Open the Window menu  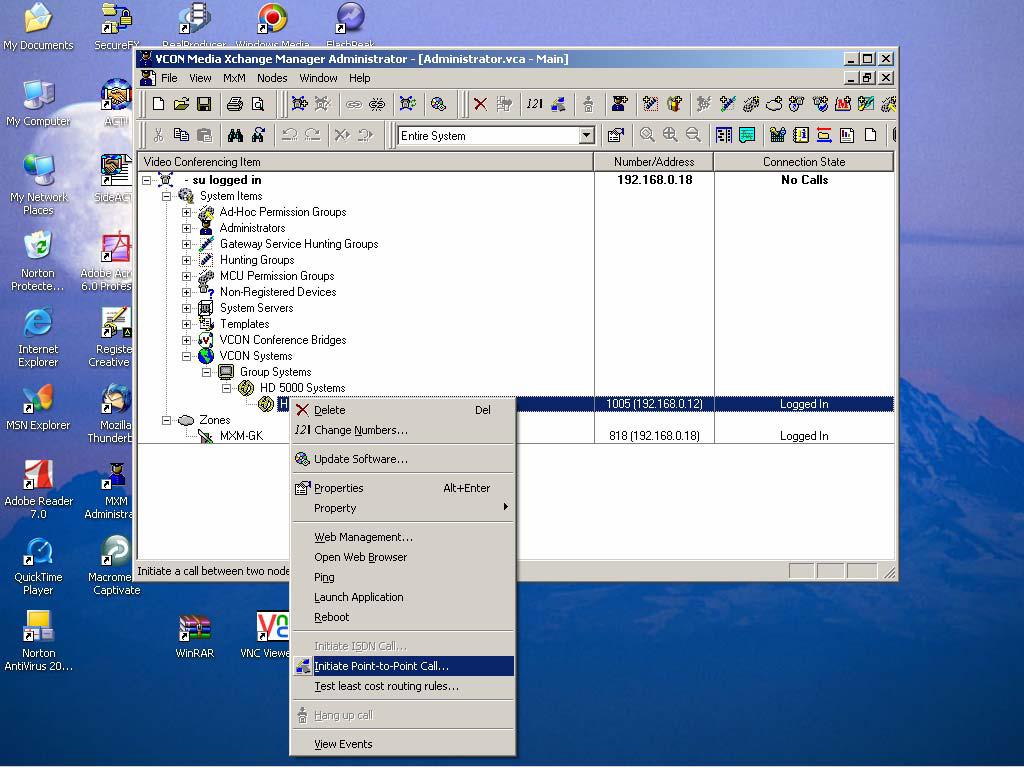[318, 78]
